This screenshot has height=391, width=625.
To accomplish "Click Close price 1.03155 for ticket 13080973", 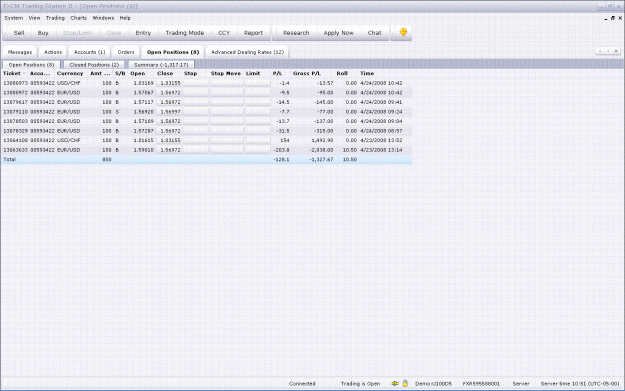I will tap(170, 83).
